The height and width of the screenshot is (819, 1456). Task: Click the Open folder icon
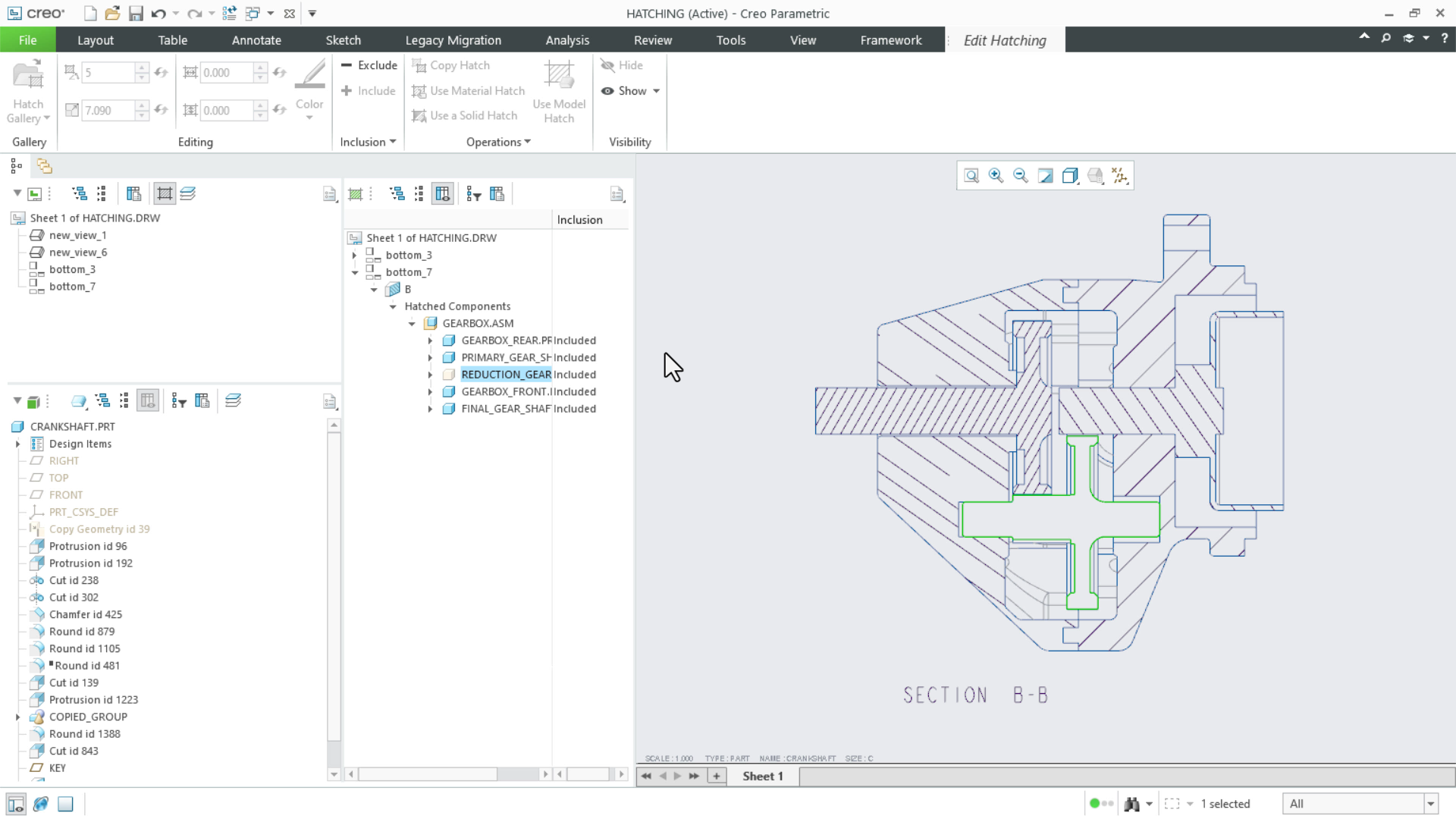pos(112,14)
